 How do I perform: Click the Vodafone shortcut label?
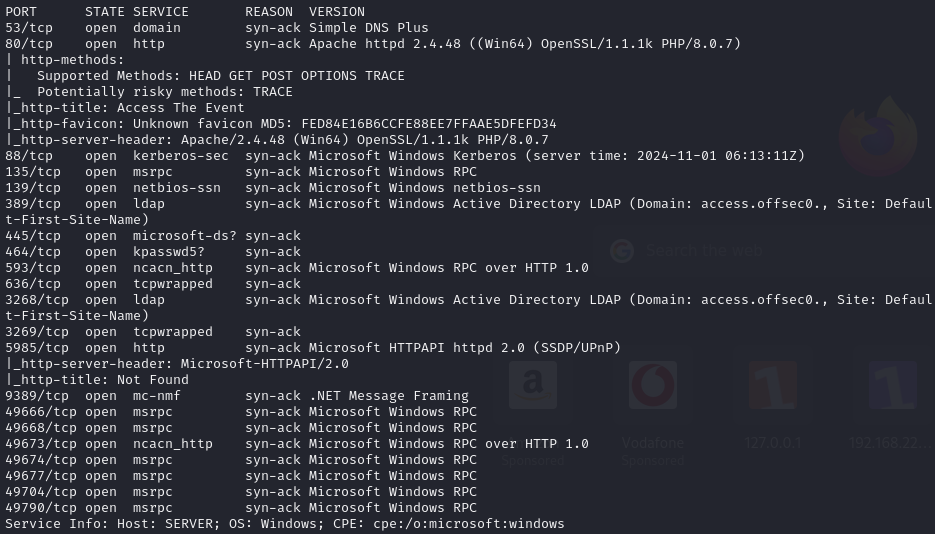pyautogui.click(x=652, y=443)
